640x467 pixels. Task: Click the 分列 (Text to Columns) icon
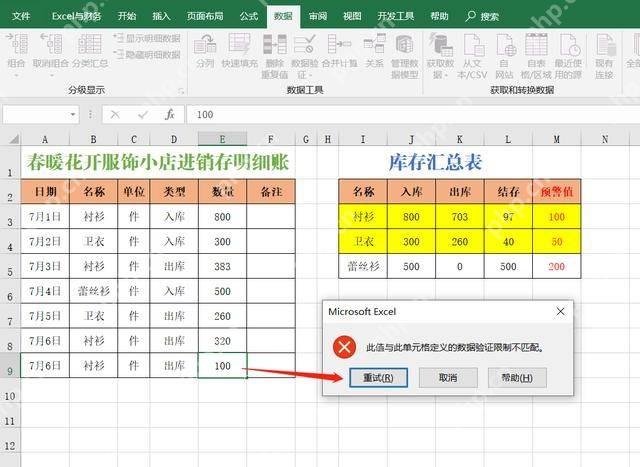[205, 44]
